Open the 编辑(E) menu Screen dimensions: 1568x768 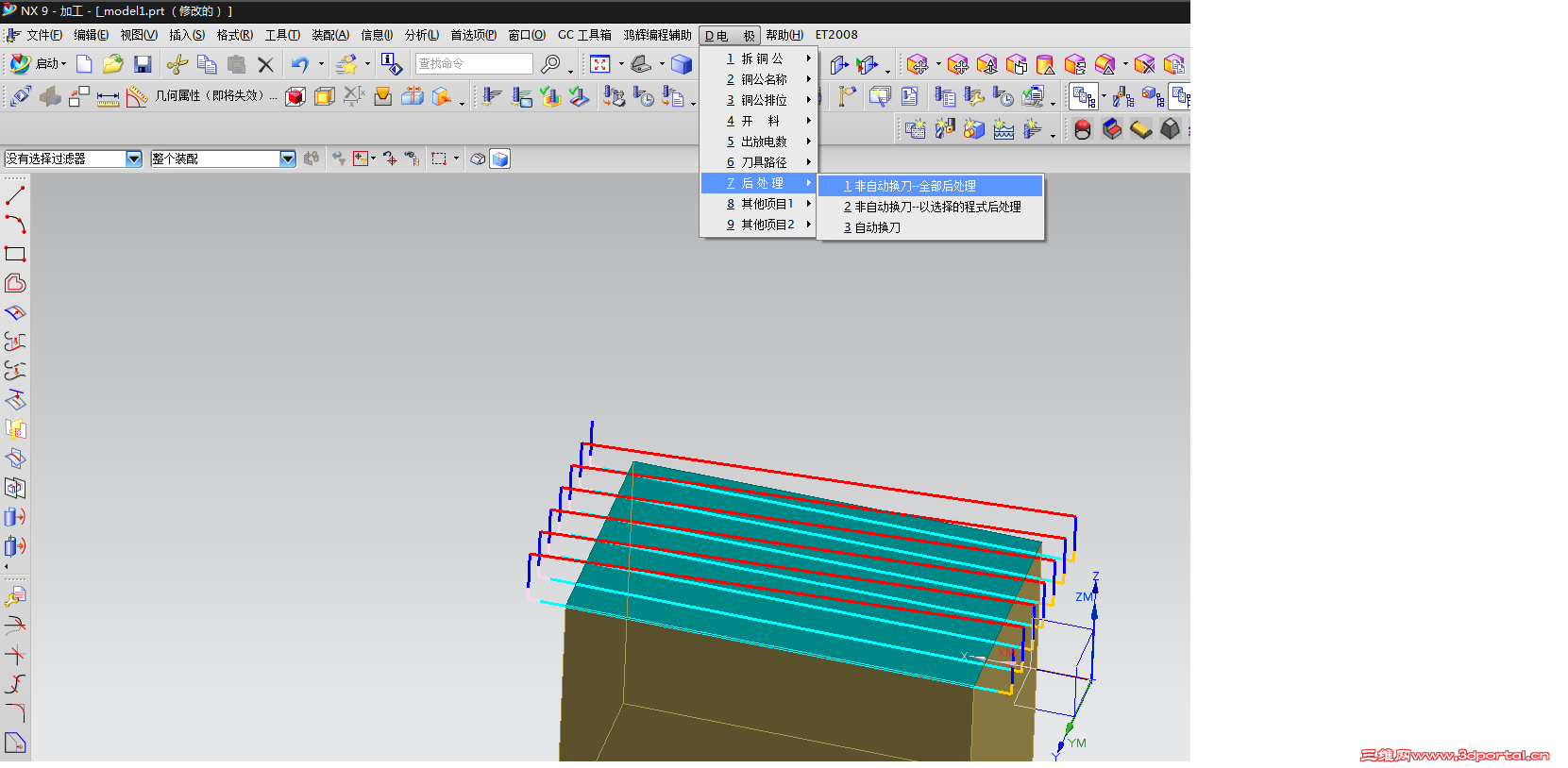pyautogui.click(x=91, y=35)
